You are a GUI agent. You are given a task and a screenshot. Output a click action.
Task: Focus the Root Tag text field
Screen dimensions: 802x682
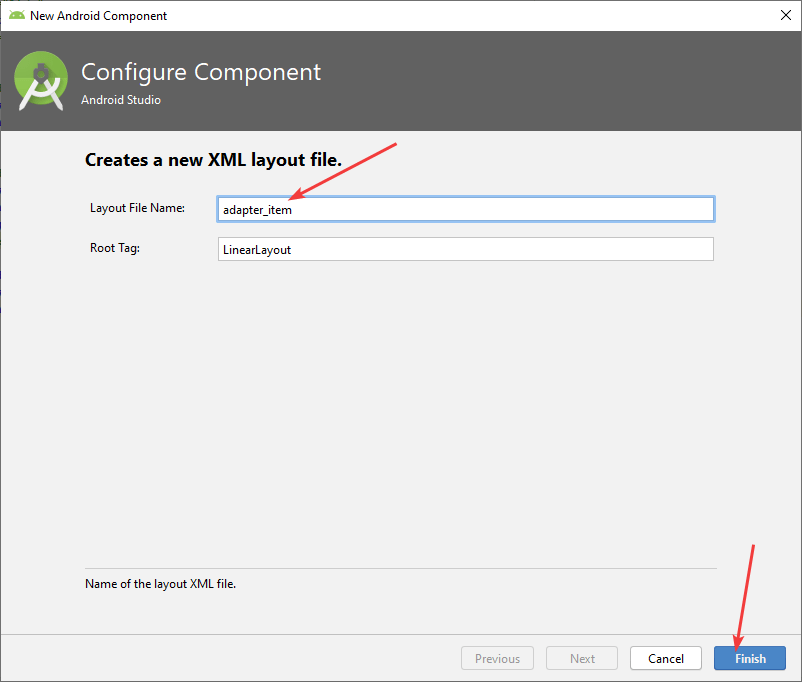click(x=465, y=249)
